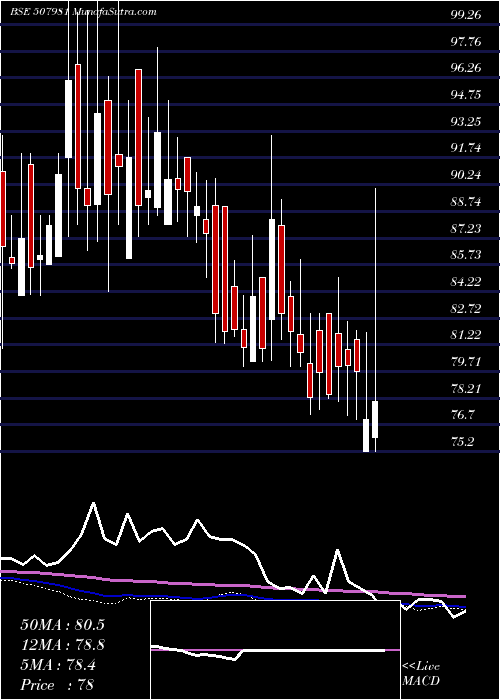This screenshot has width=500, height=700.
Task: Click the <<Live MACD label
Action: 421,674
